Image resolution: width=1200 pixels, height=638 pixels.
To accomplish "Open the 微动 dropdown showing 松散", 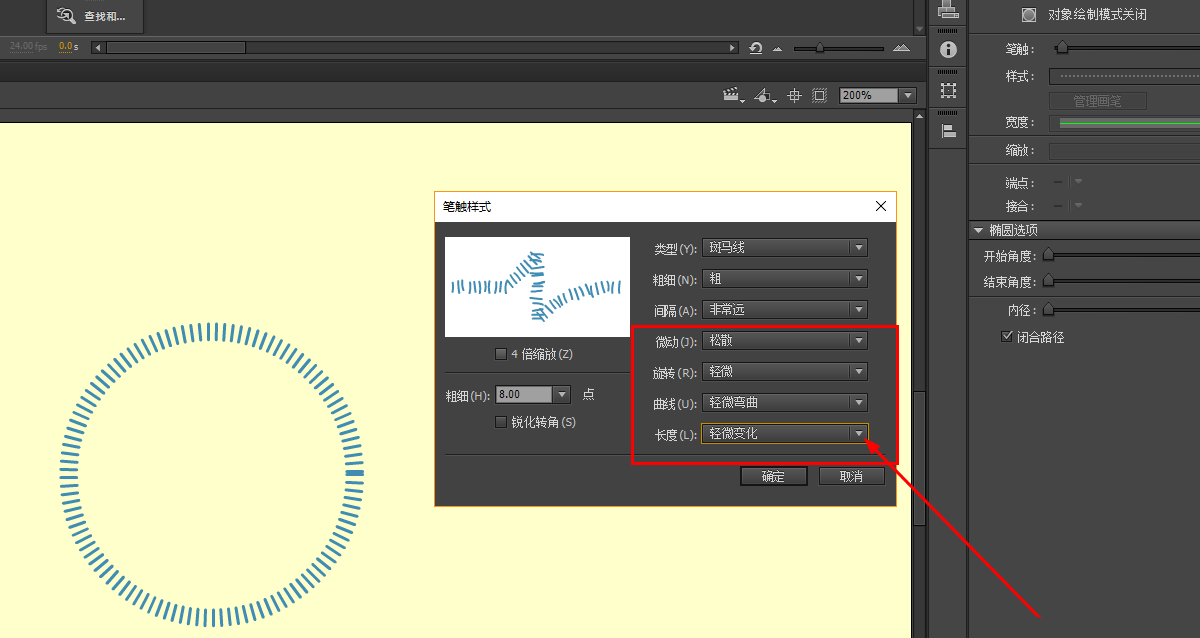I will (784, 340).
